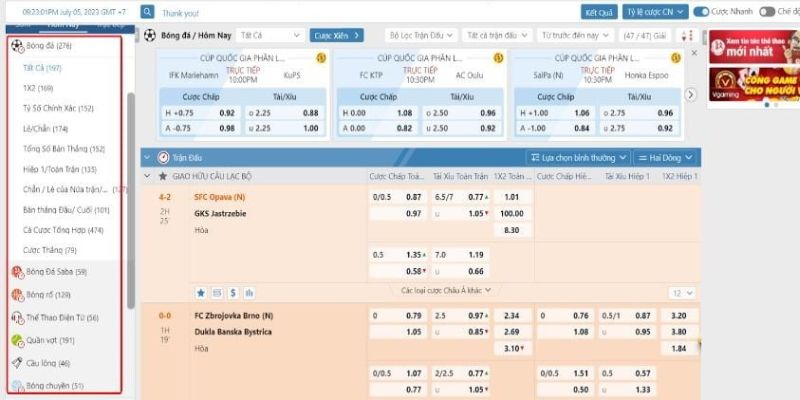The width and height of the screenshot is (800, 400).
Task: Open Bộ Lọc Trận Đấu filter dropdown
Action: coord(421,35)
